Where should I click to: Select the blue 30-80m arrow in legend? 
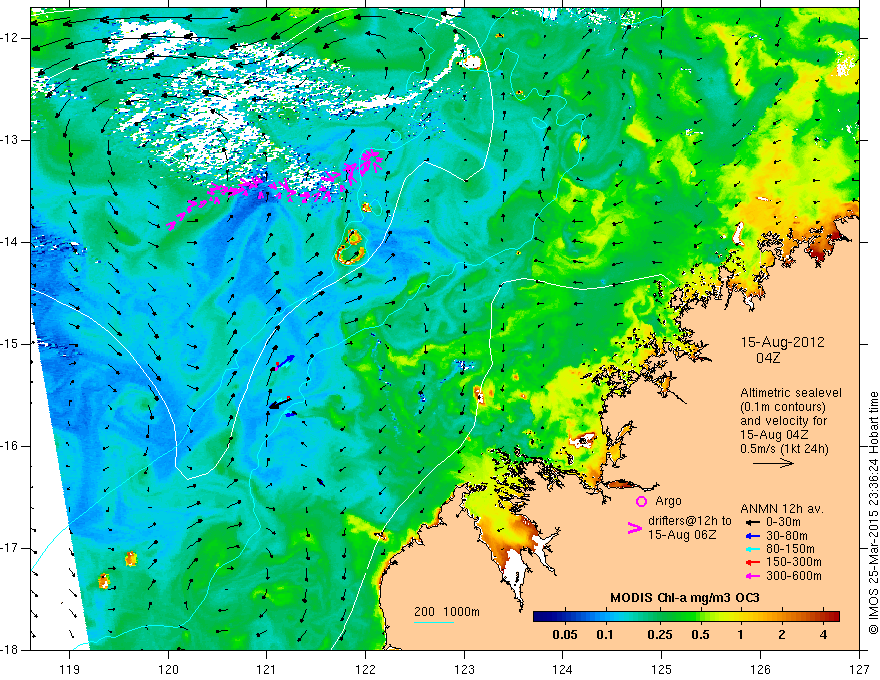pos(751,536)
